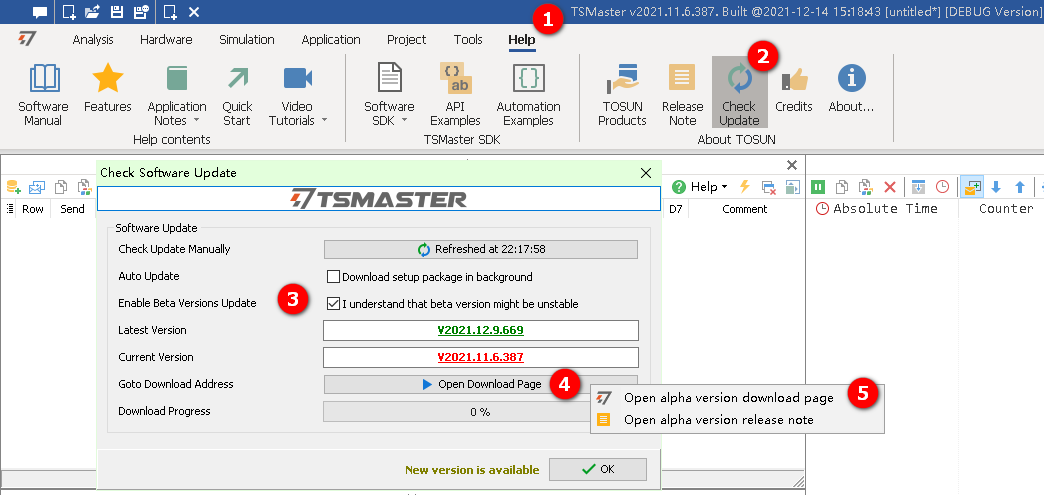Click the X close-project icon in title bar
Image resolution: width=1044 pixels, height=495 pixels.
tap(194, 12)
